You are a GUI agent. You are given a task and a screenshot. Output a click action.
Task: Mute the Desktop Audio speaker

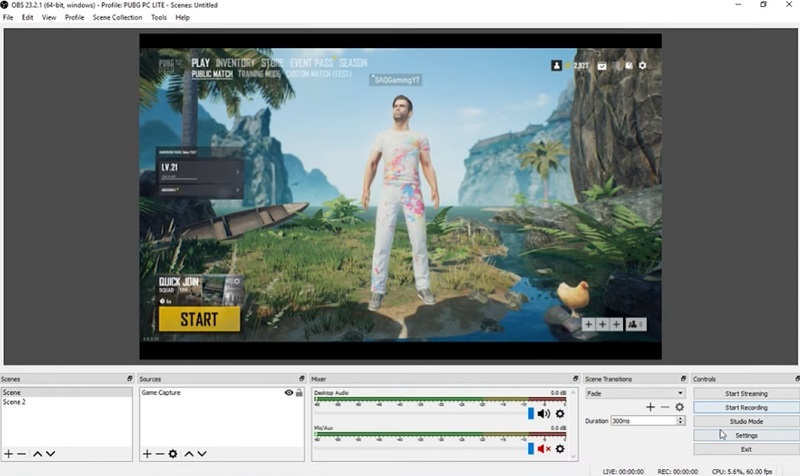(543, 414)
